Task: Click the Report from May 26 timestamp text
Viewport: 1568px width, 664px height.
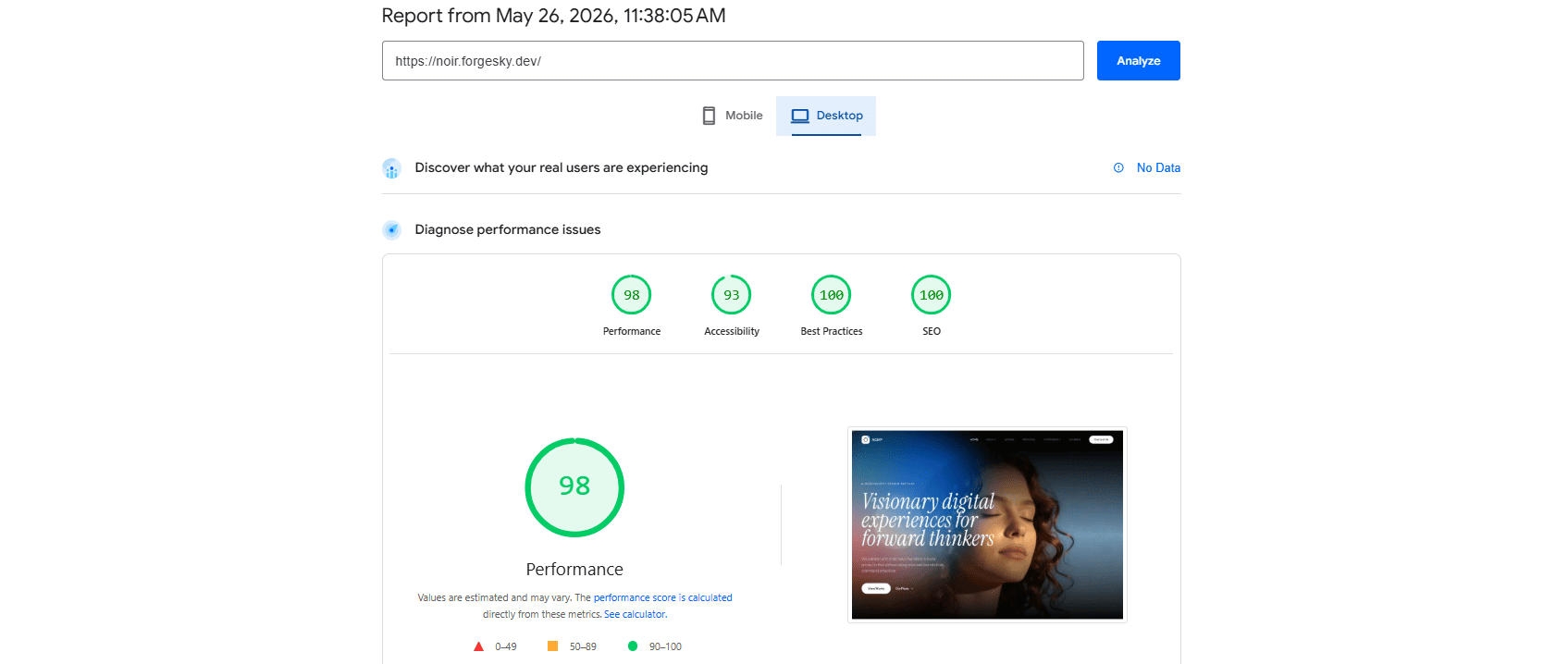Action: 553,16
